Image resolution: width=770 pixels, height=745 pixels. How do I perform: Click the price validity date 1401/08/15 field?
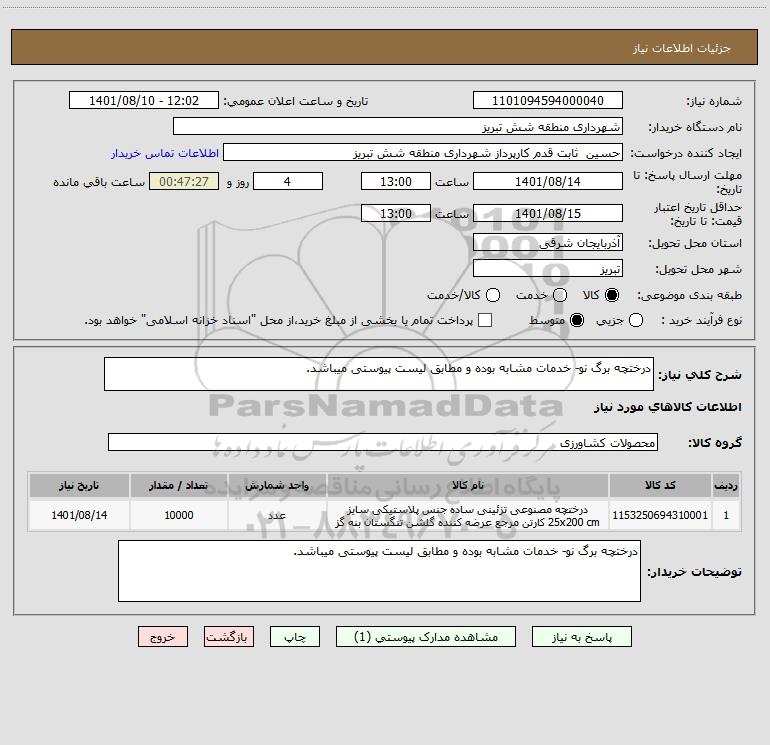click(548, 213)
